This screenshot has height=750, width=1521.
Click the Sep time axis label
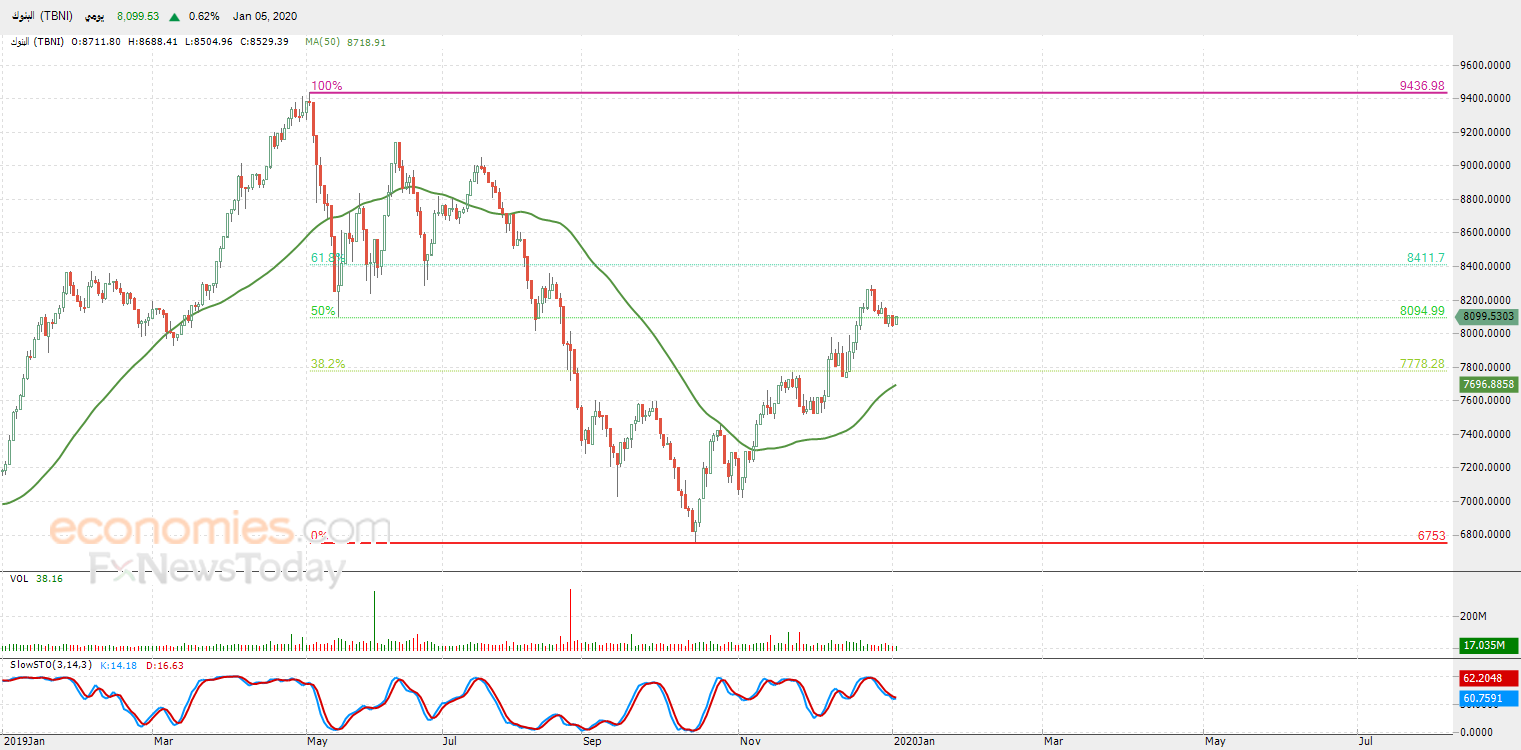(x=591, y=741)
